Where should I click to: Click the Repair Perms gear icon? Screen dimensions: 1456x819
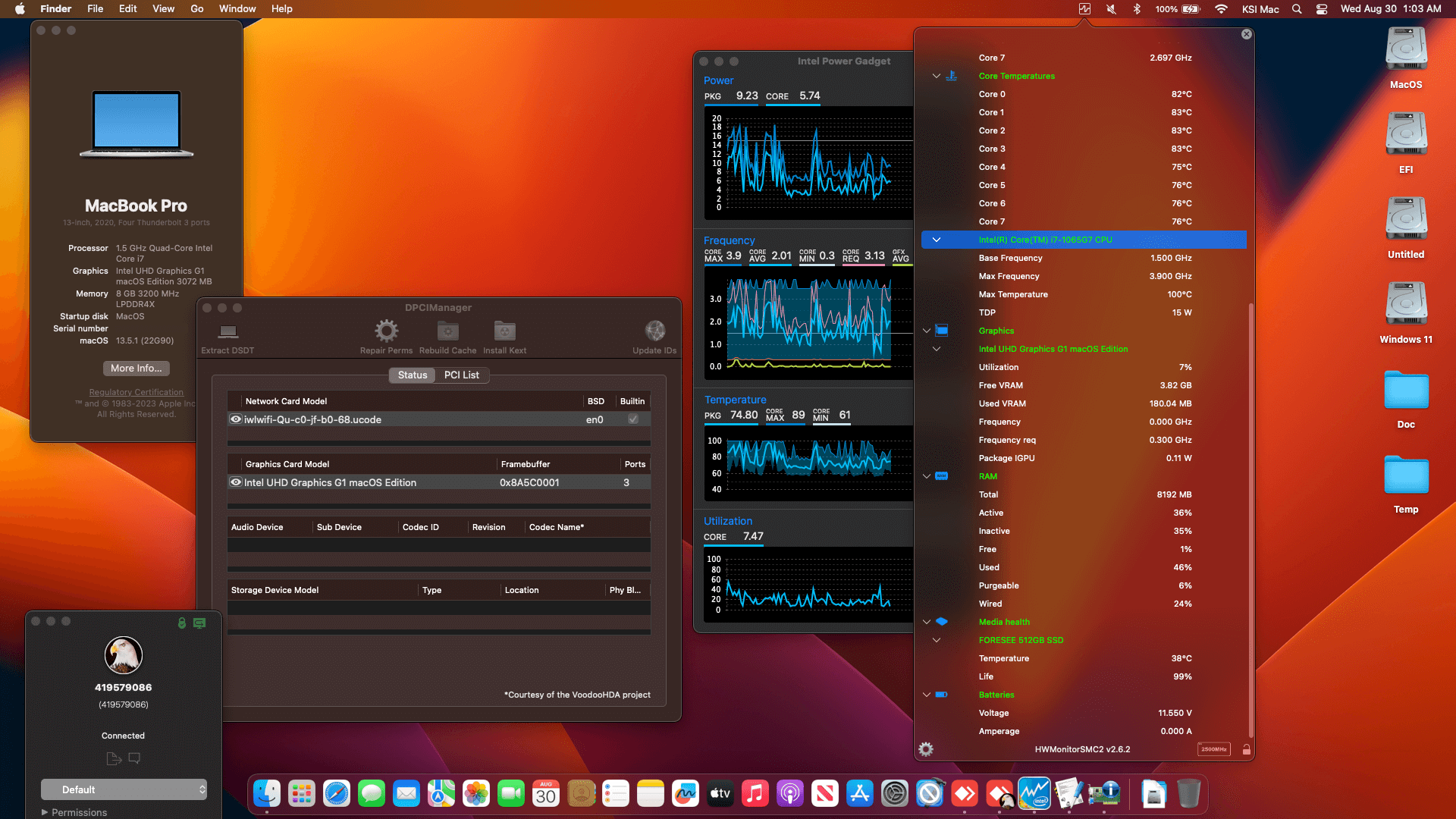click(386, 331)
